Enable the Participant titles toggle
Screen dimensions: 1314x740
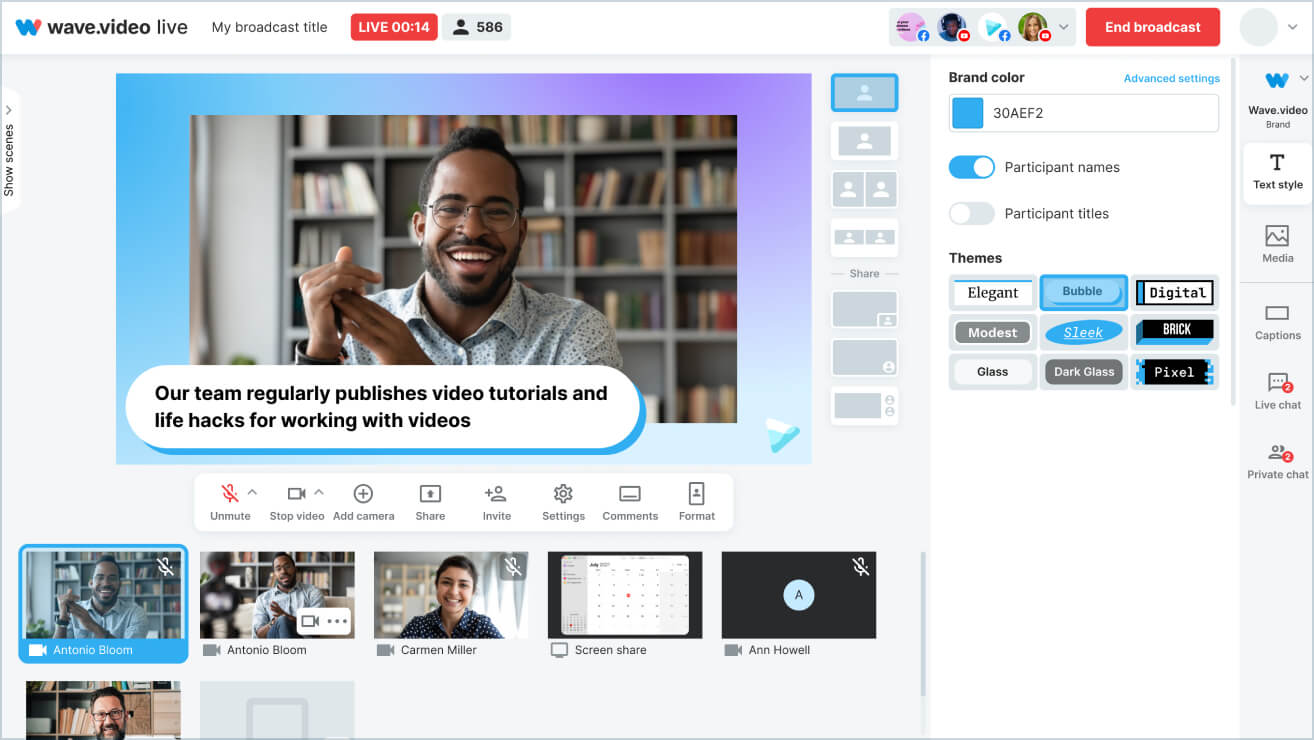click(971, 213)
